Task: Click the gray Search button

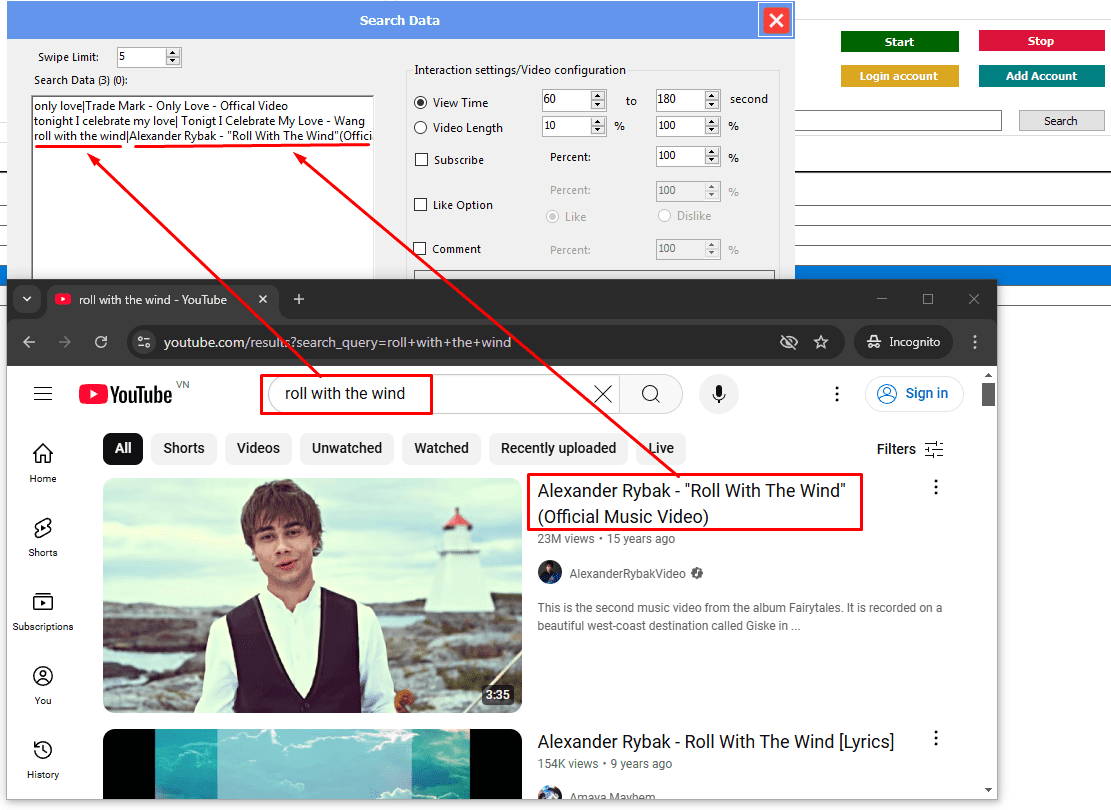Action: click(x=1061, y=121)
